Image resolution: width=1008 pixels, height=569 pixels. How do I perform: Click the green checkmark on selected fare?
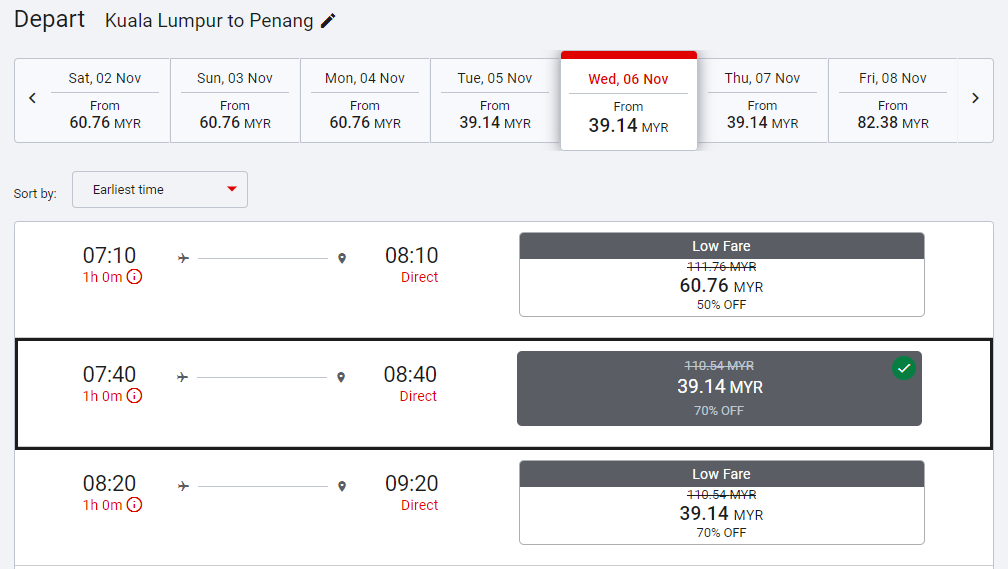click(x=904, y=369)
